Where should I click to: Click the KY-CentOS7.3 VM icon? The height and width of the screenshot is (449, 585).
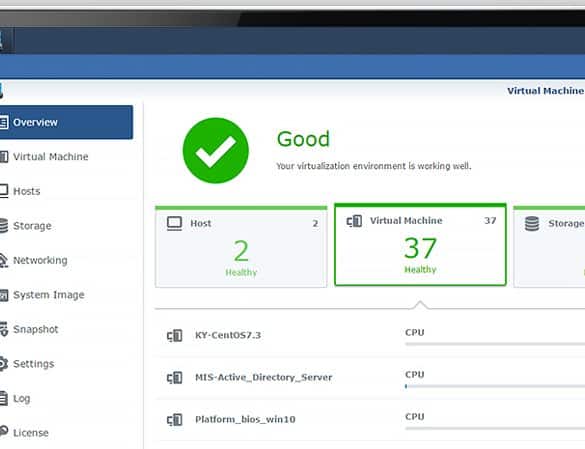click(x=174, y=336)
